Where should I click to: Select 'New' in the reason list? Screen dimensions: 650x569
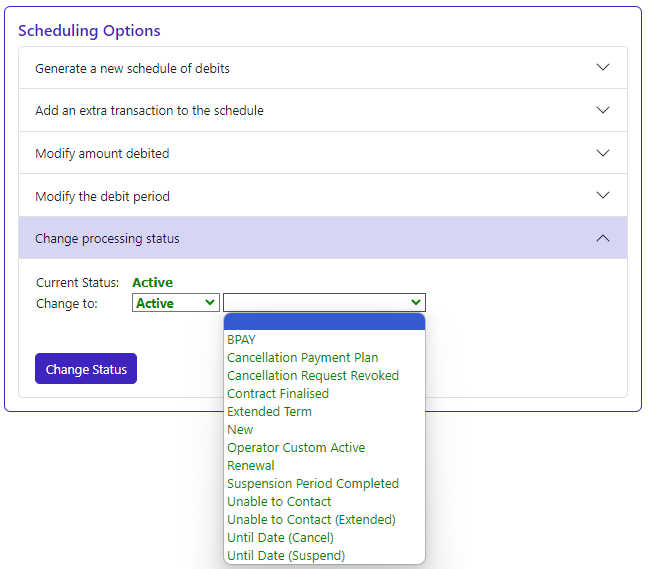click(240, 430)
